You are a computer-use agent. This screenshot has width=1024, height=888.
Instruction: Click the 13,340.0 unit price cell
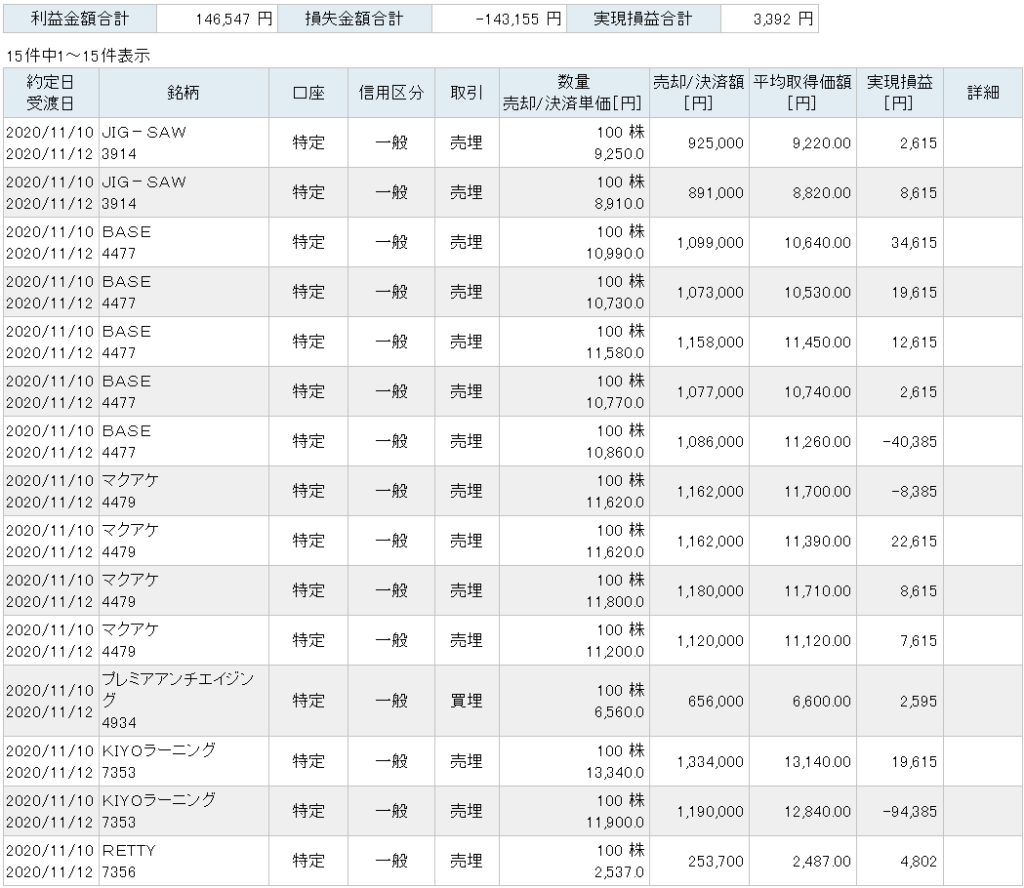(615, 772)
